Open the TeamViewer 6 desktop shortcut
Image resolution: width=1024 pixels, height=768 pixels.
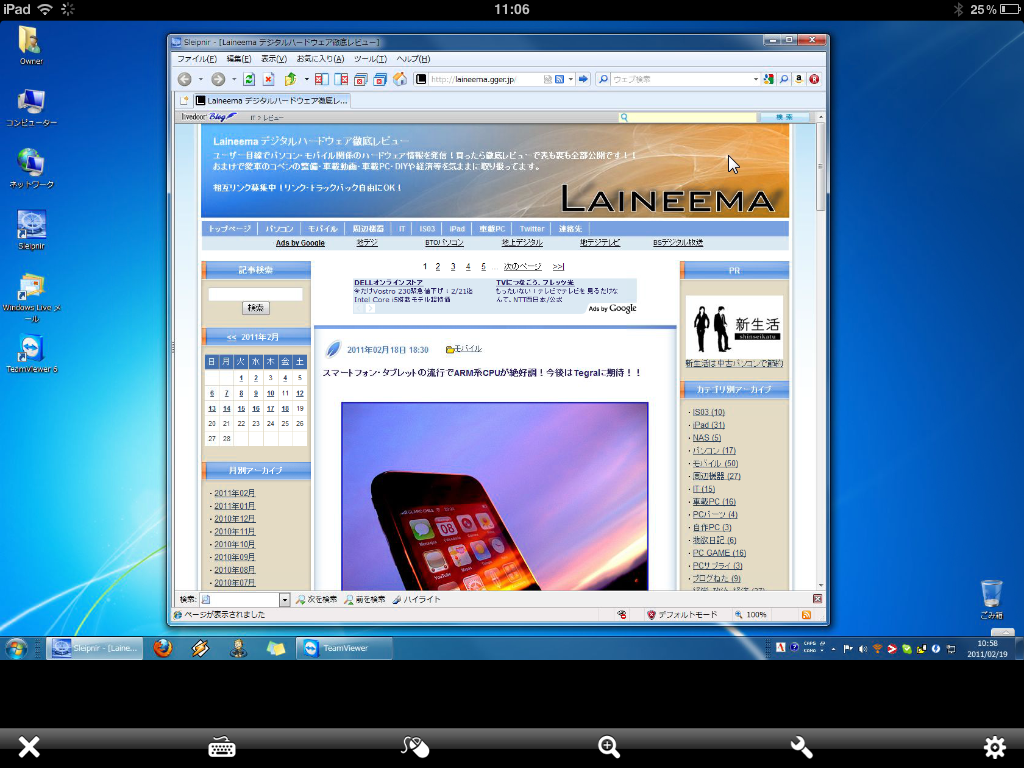31,353
